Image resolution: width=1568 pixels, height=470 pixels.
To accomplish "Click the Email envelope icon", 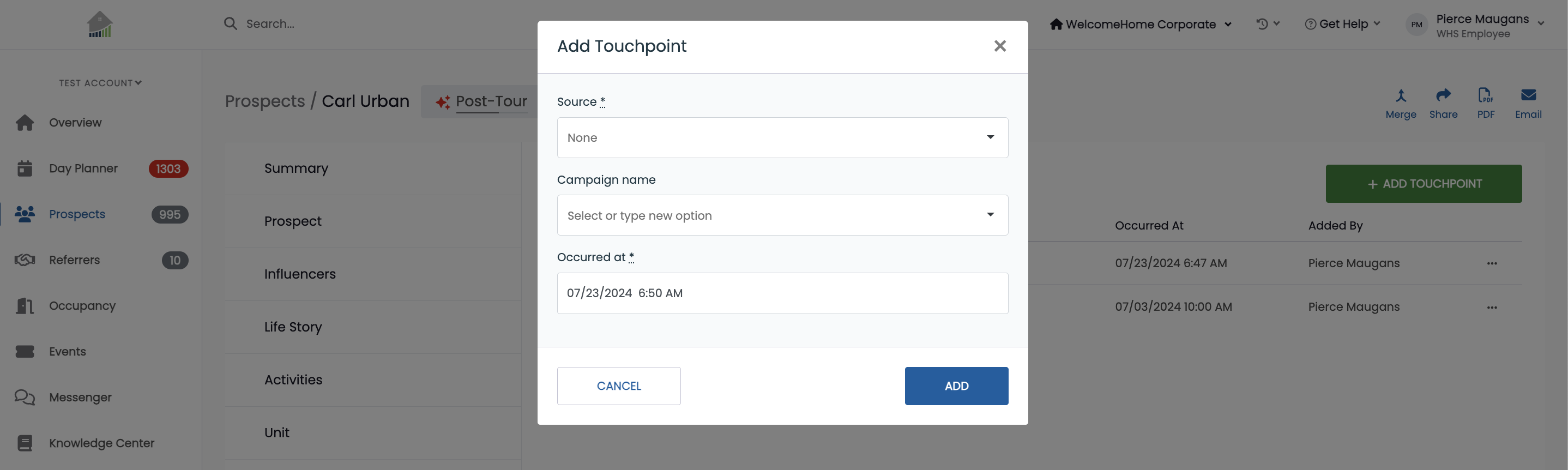I will (x=1528, y=95).
